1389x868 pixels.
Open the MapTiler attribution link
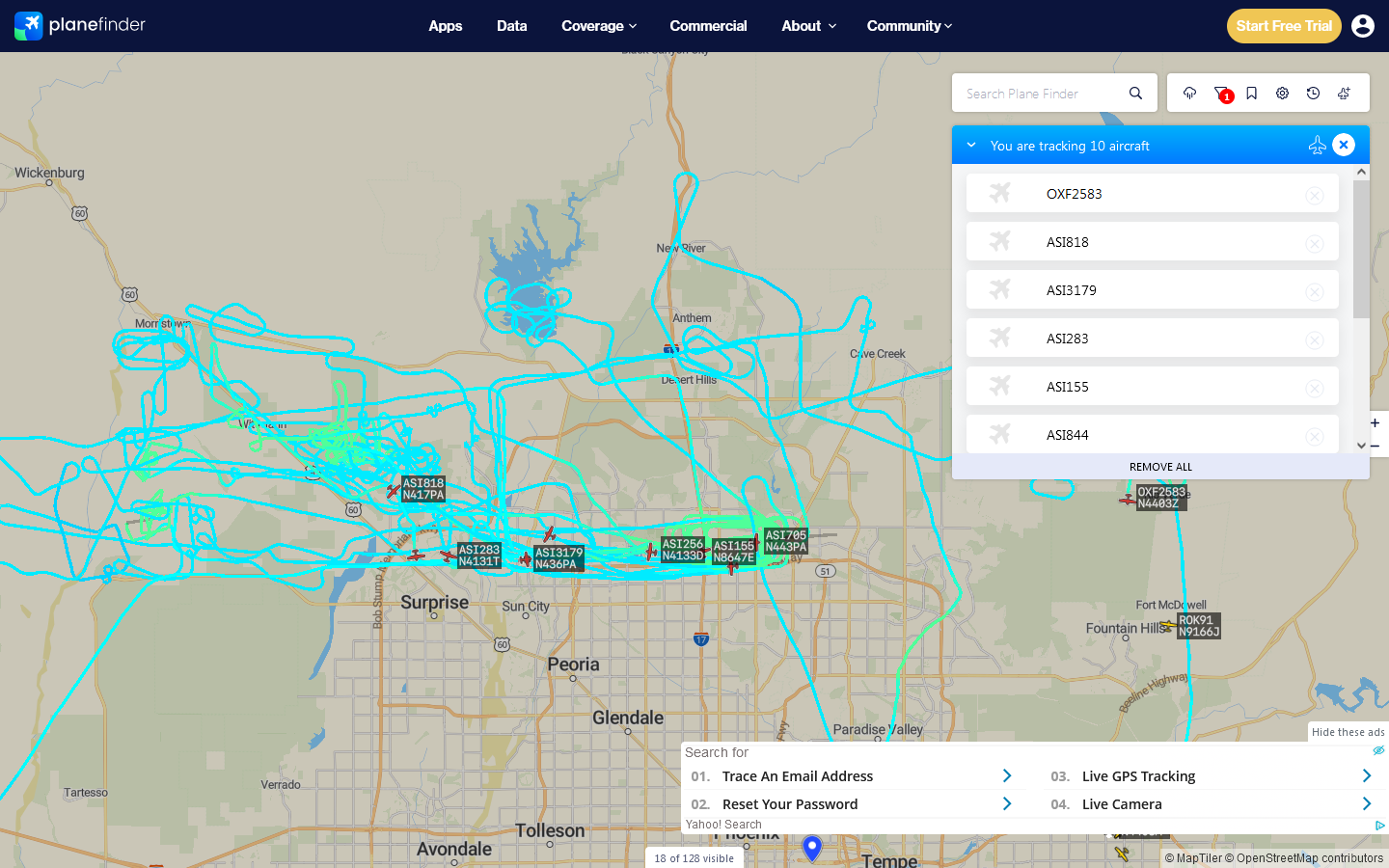(1193, 858)
